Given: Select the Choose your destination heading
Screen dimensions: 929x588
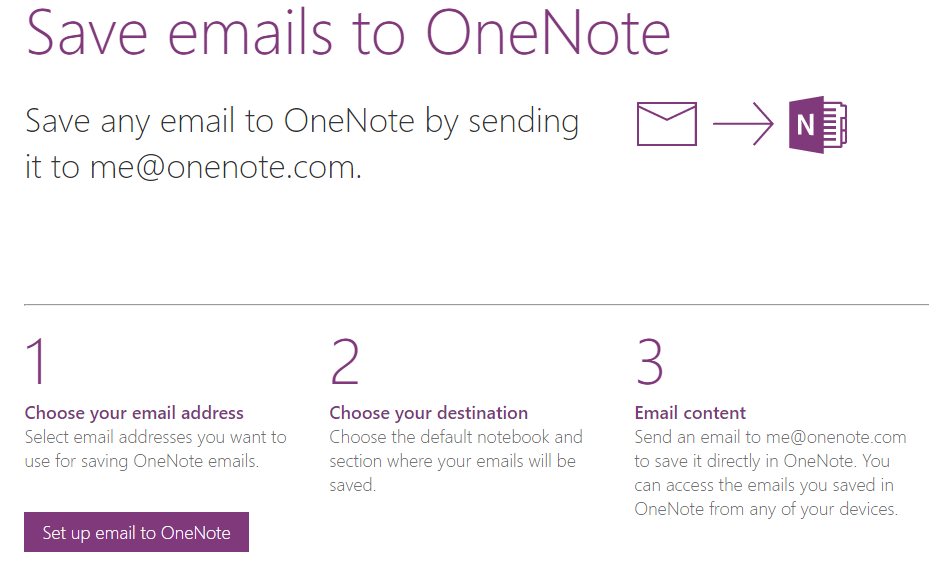Looking at the screenshot, I should [428, 412].
